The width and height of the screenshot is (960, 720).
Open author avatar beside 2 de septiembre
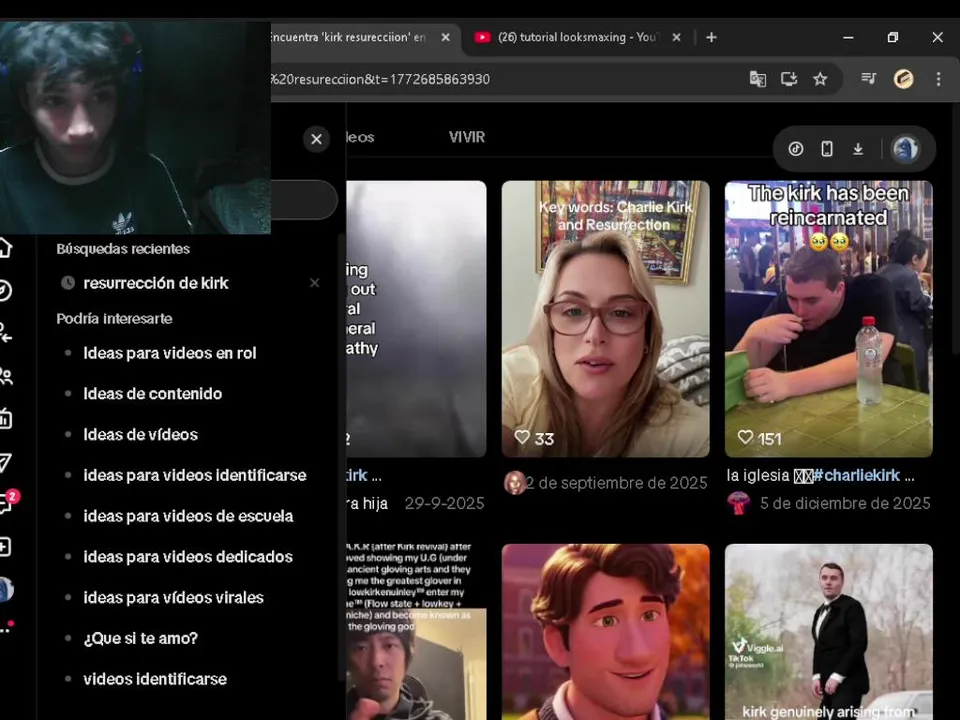click(514, 483)
